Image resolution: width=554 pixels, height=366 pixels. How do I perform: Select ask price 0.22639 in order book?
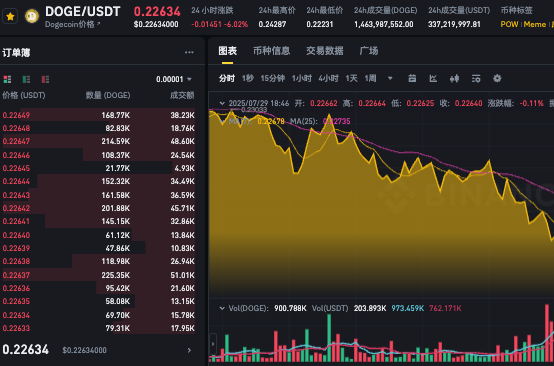click(16, 248)
